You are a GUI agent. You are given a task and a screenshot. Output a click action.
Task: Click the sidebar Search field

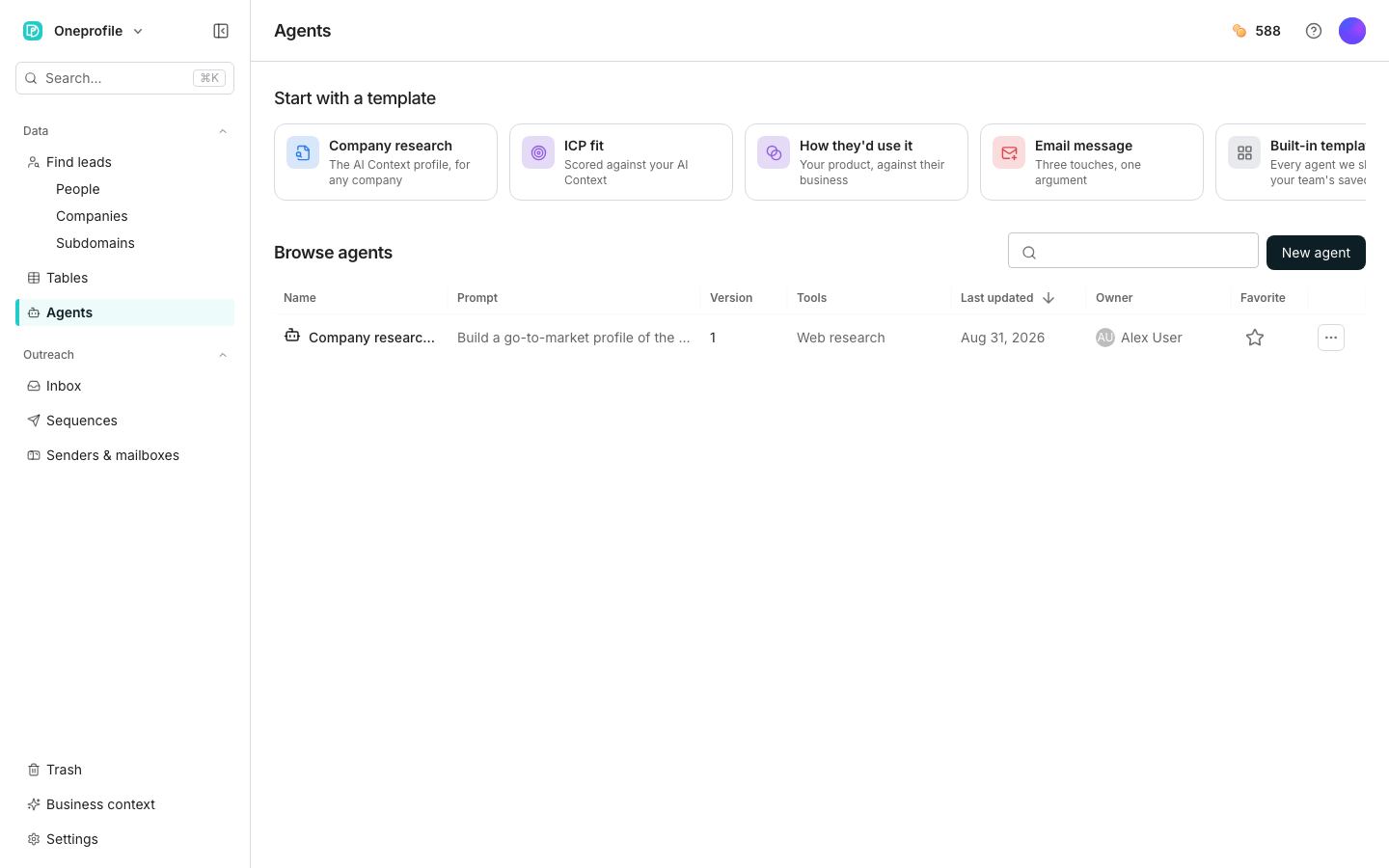(124, 78)
